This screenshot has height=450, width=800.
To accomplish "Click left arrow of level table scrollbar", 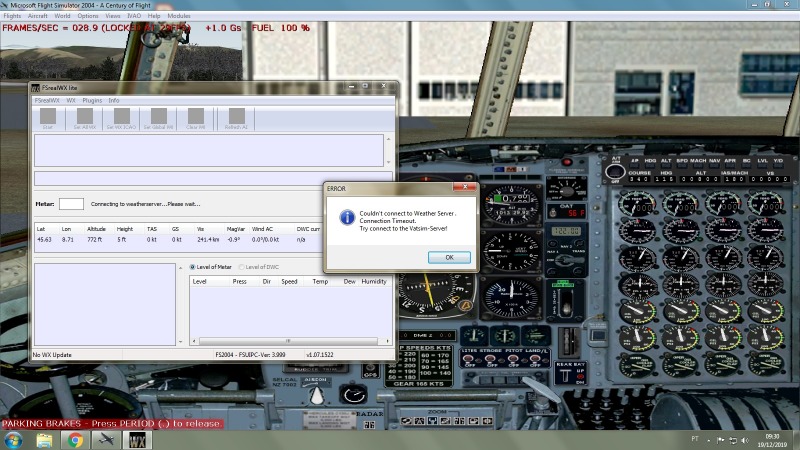I will click(x=194, y=341).
